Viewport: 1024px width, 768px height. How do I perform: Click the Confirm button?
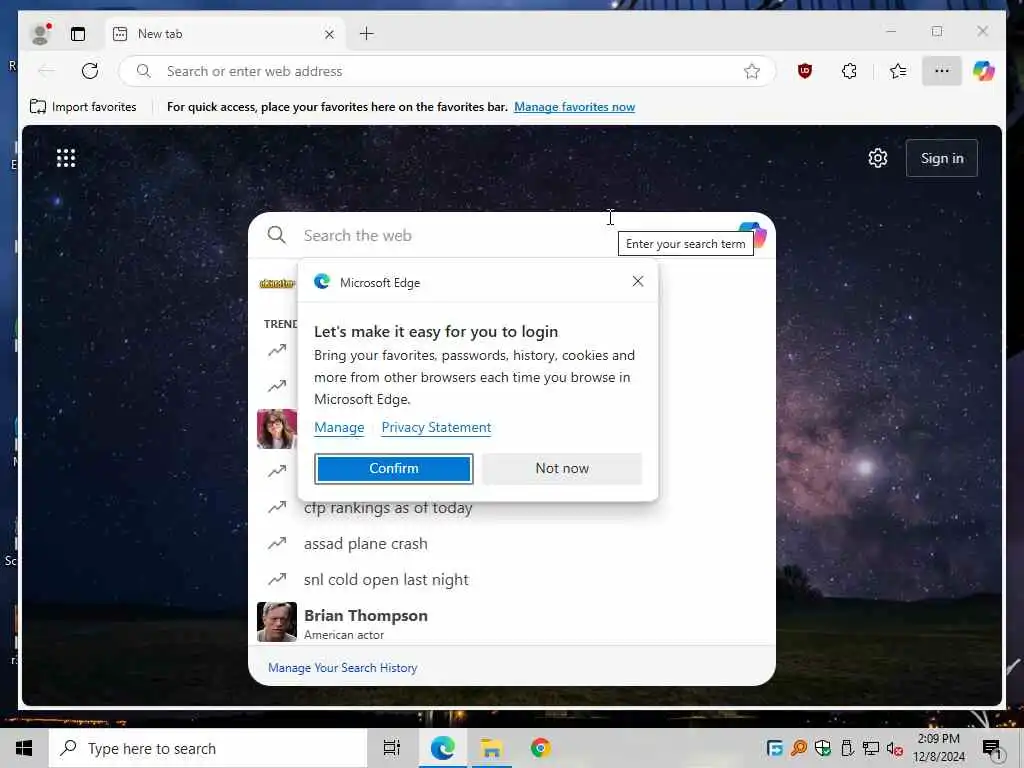click(x=394, y=468)
